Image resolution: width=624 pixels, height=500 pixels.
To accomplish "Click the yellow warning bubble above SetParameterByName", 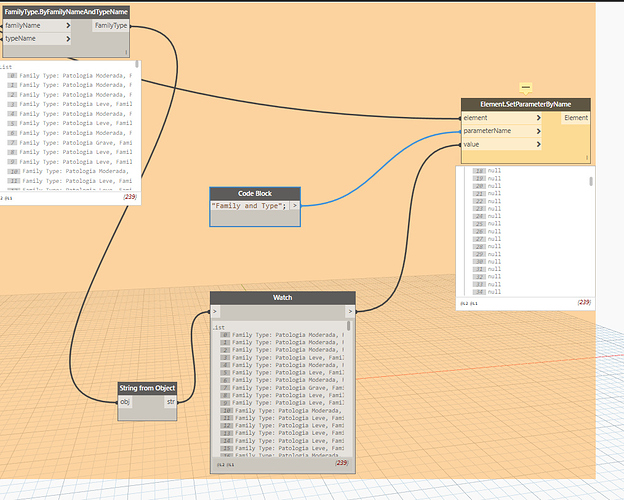I will tap(526, 88).
